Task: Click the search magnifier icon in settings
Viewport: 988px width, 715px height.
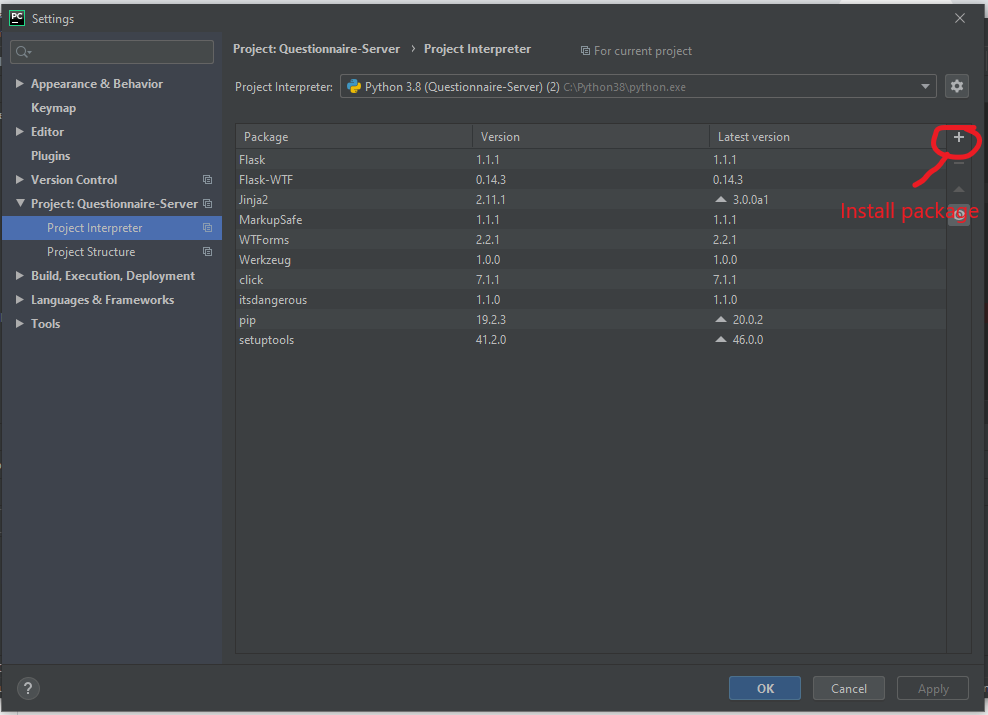Action: point(23,52)
